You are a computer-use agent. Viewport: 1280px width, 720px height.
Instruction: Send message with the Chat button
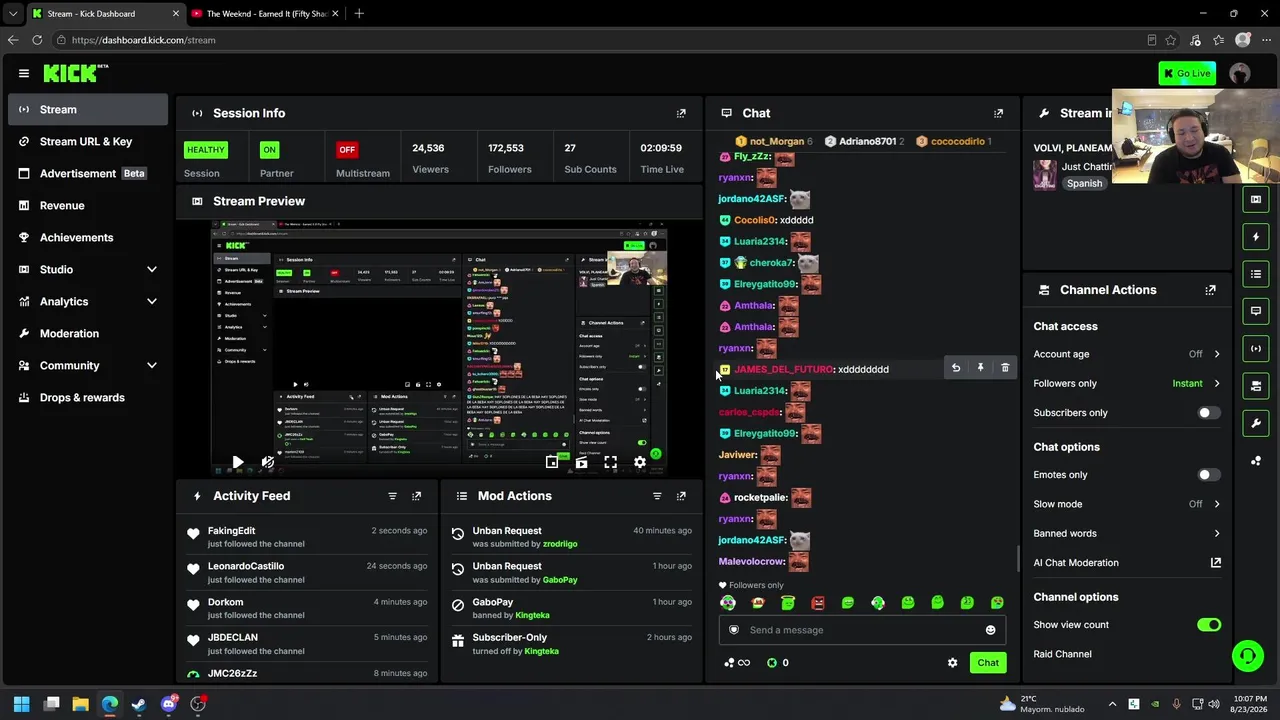[988, 663]
